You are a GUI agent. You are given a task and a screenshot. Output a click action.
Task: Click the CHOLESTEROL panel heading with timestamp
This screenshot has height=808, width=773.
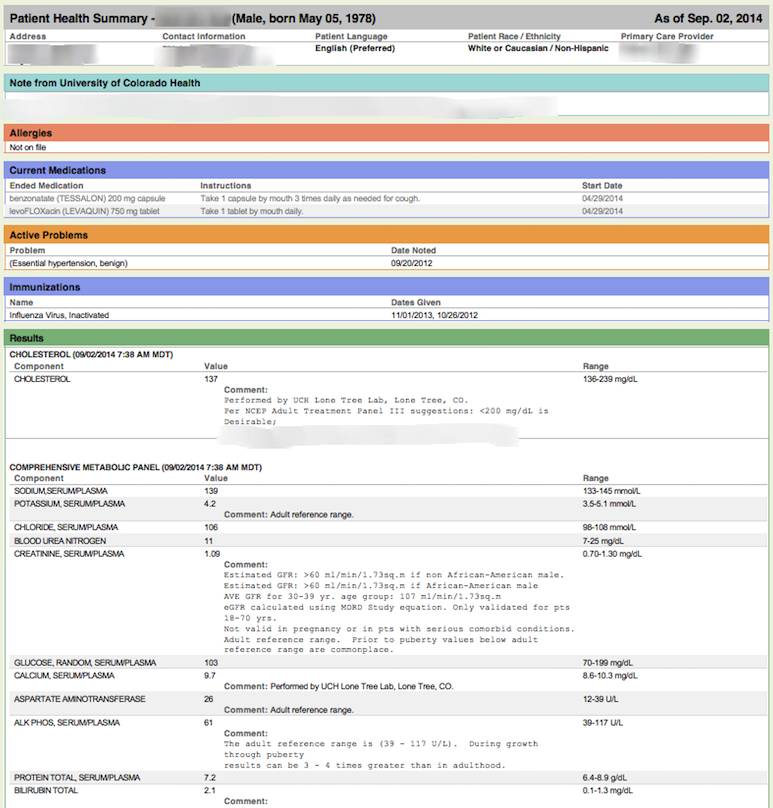point(91,354)
